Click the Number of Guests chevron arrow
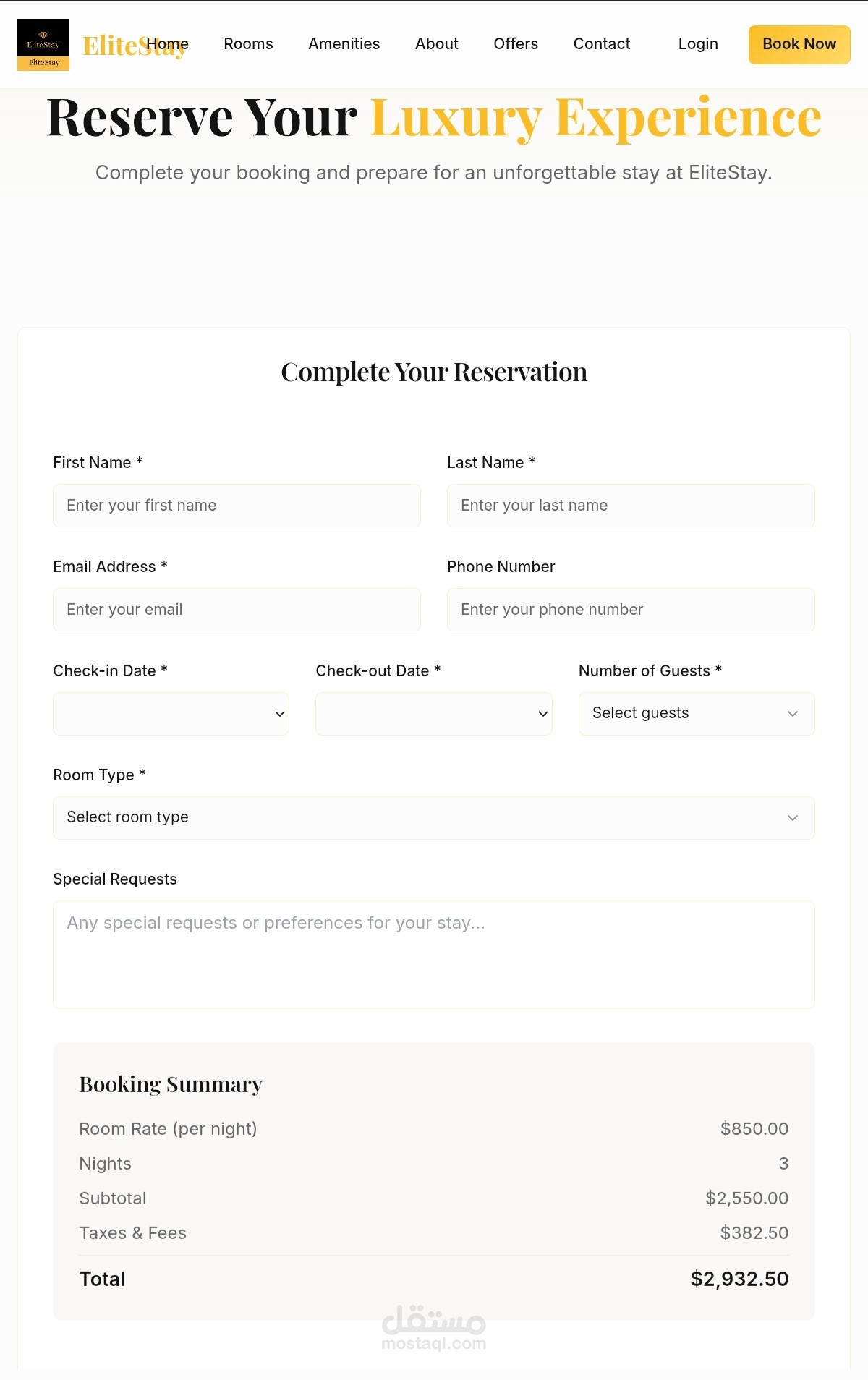Screen dimensions: 868x1380 pyautogui.click(x=793, y=714)
